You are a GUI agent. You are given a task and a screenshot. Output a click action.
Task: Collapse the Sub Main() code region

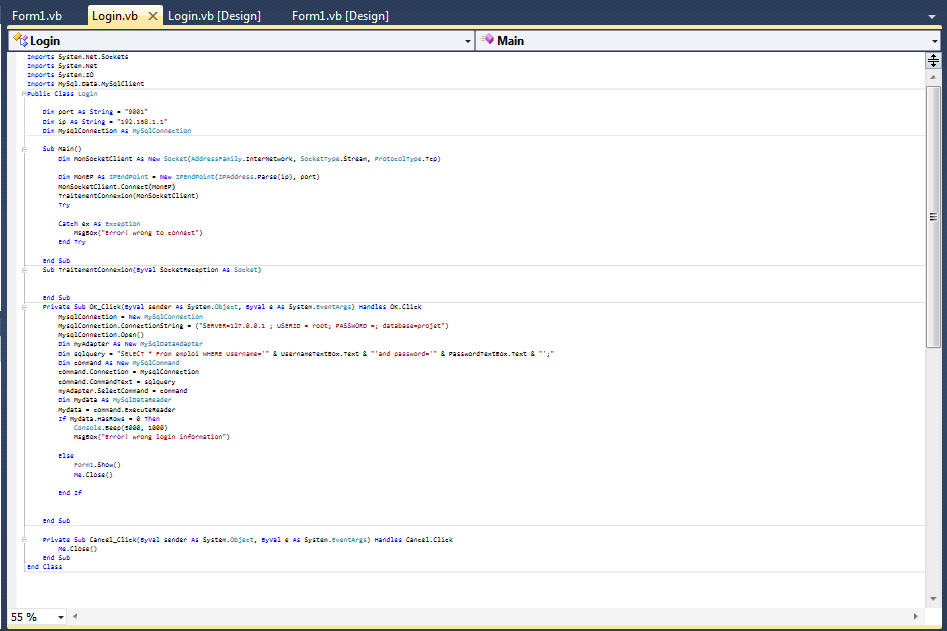(22, 148)
